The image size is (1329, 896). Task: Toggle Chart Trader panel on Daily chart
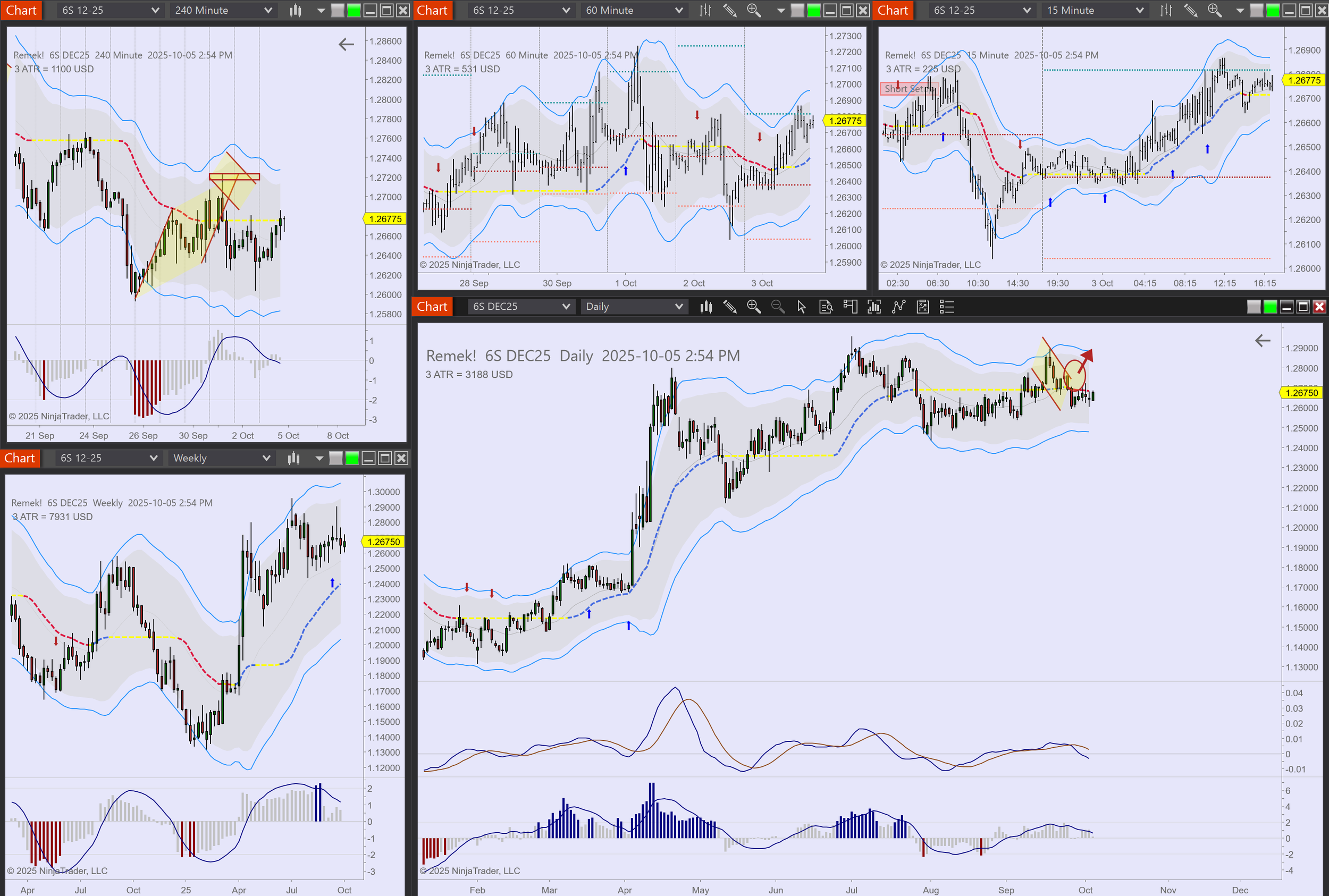(850, 307)
